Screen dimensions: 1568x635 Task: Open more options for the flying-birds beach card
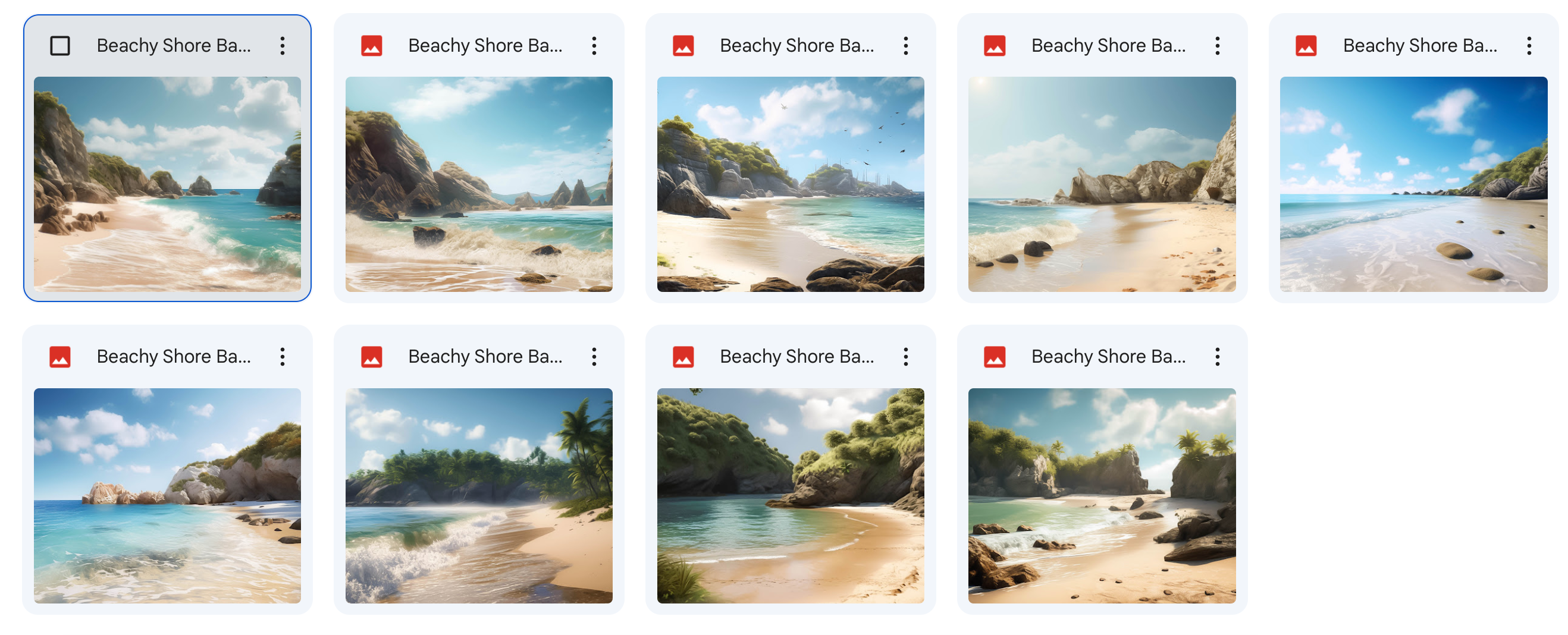click(906, 46)
